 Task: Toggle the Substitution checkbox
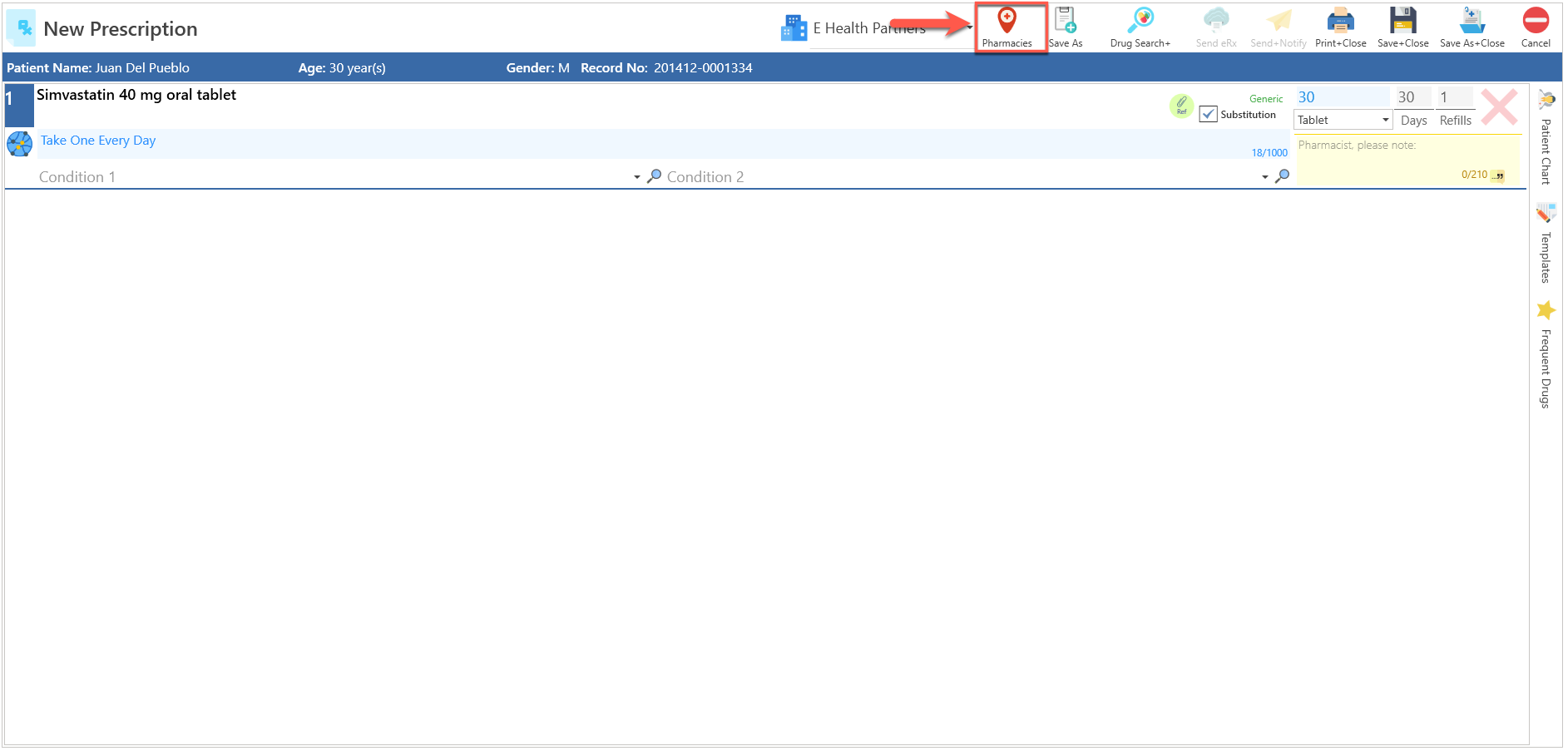[x=1209, y=114]
